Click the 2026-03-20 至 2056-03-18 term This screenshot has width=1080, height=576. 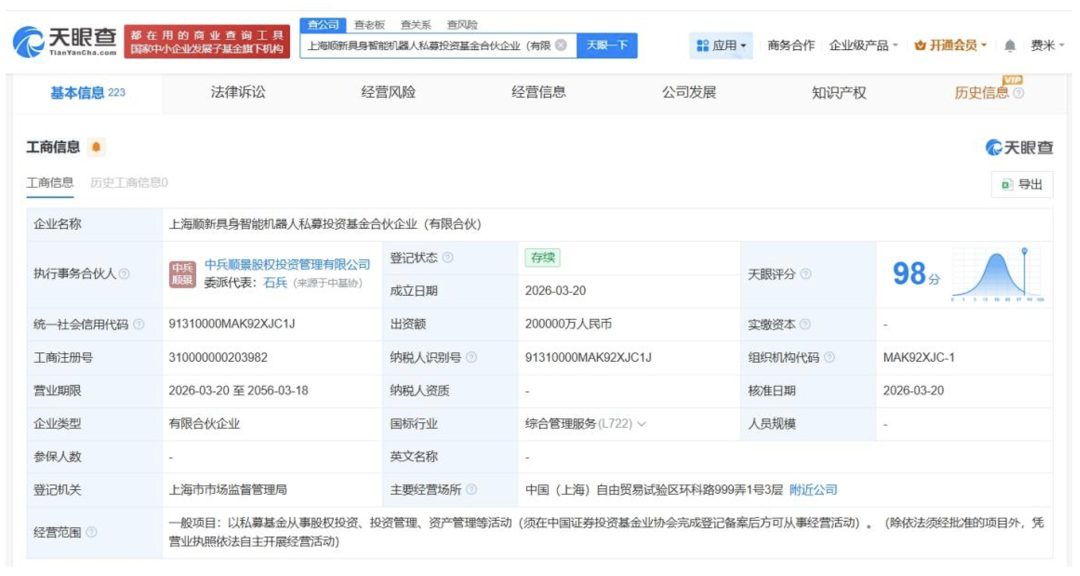[x=238, y=391]
